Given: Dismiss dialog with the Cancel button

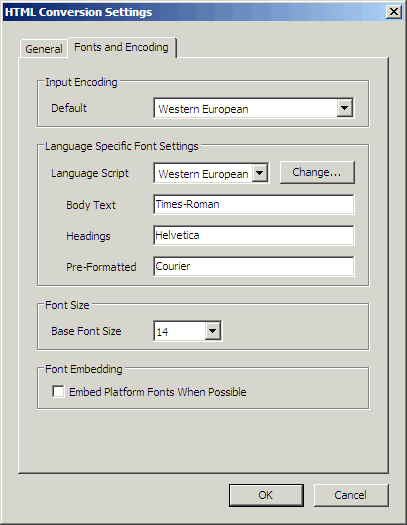Looking at the screenshot, I should (351, 495).
